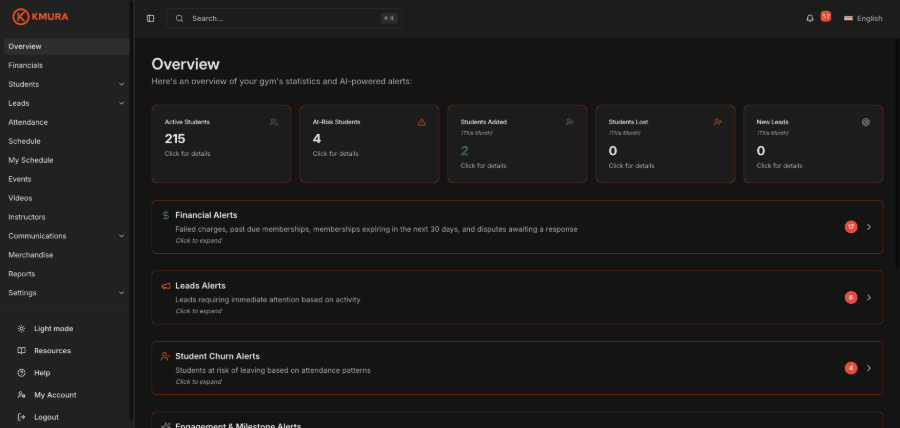Open Videos in the sidebar

[67, 198]
